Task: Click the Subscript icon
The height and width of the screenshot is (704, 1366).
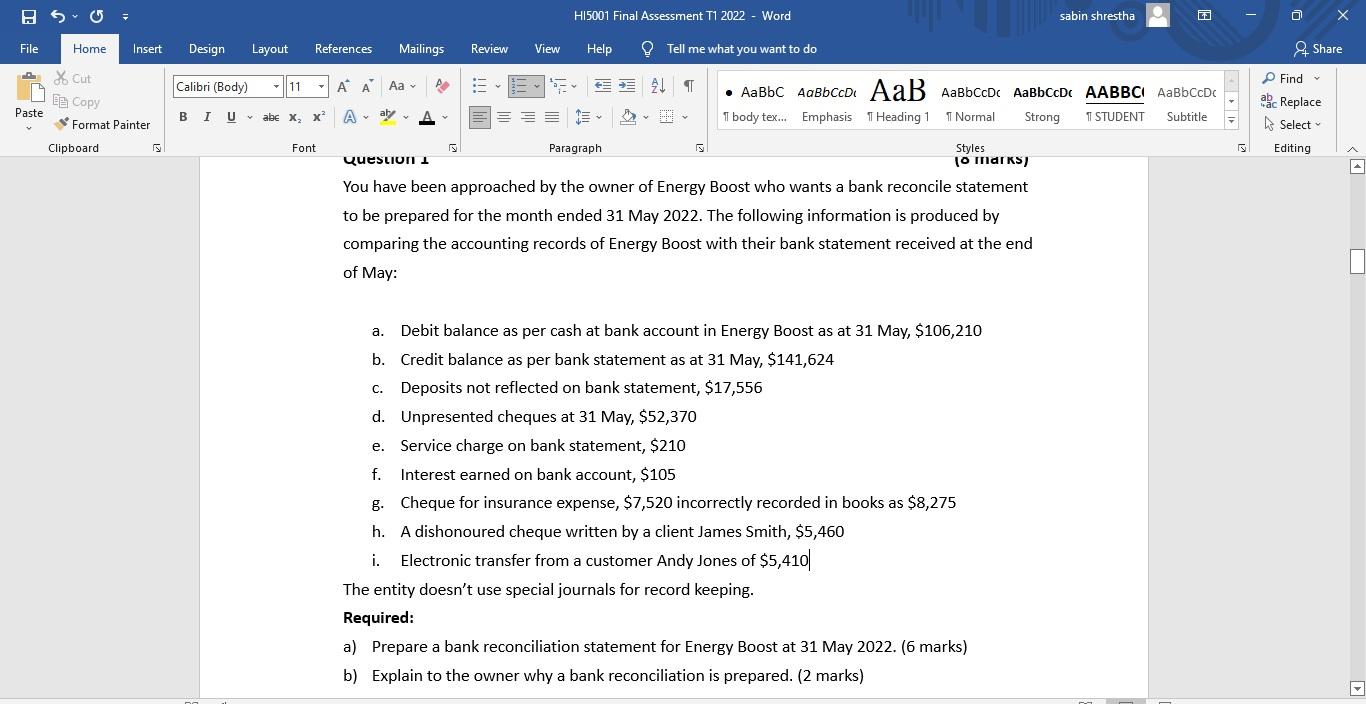Action: [294, 117]
